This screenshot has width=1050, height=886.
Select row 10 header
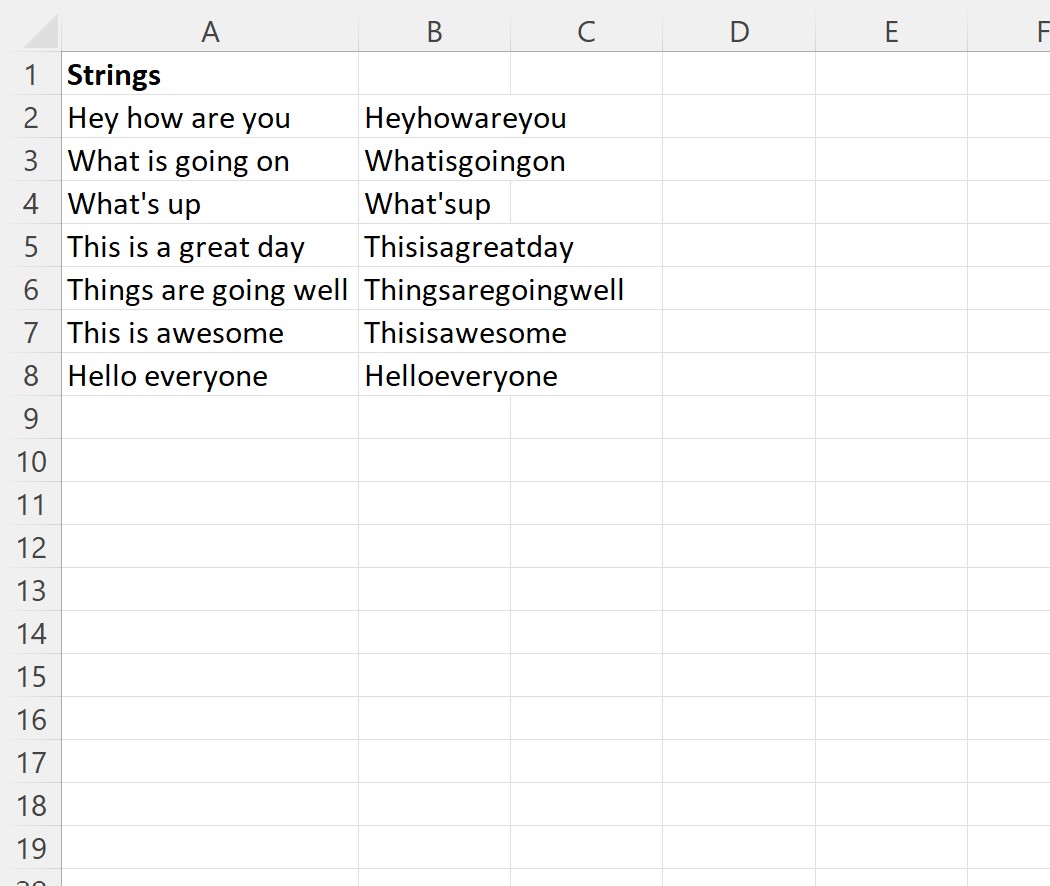(31, 461)
